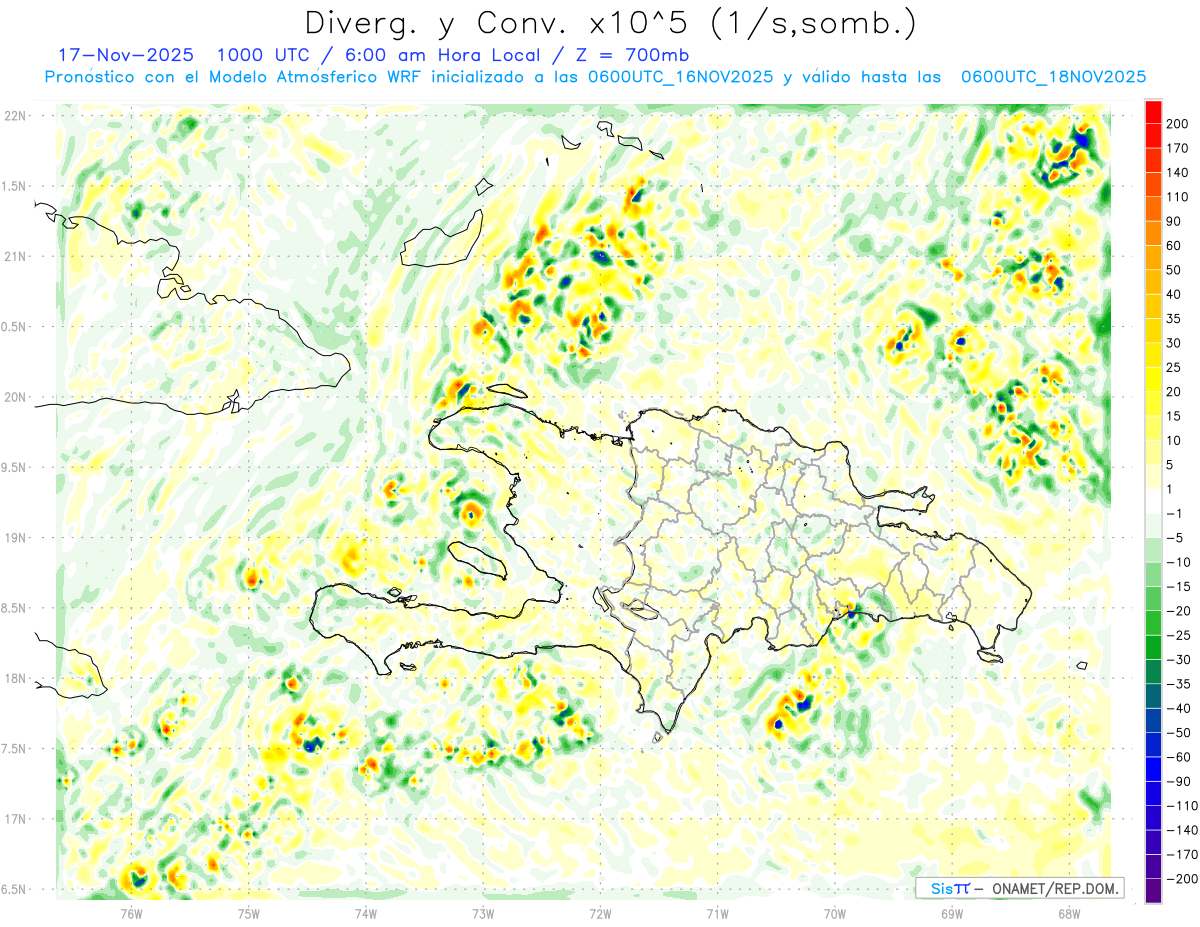Click the '69W' longitude label

click(951, 913)
